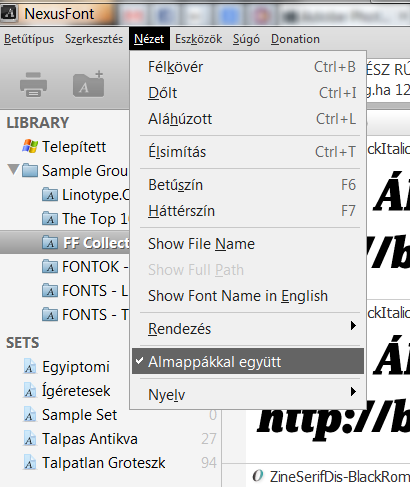Screen dimensions: 410x487
Task: Click the folder icon beside Linotype
Action: pyautogui.click(x=50, y=195)
